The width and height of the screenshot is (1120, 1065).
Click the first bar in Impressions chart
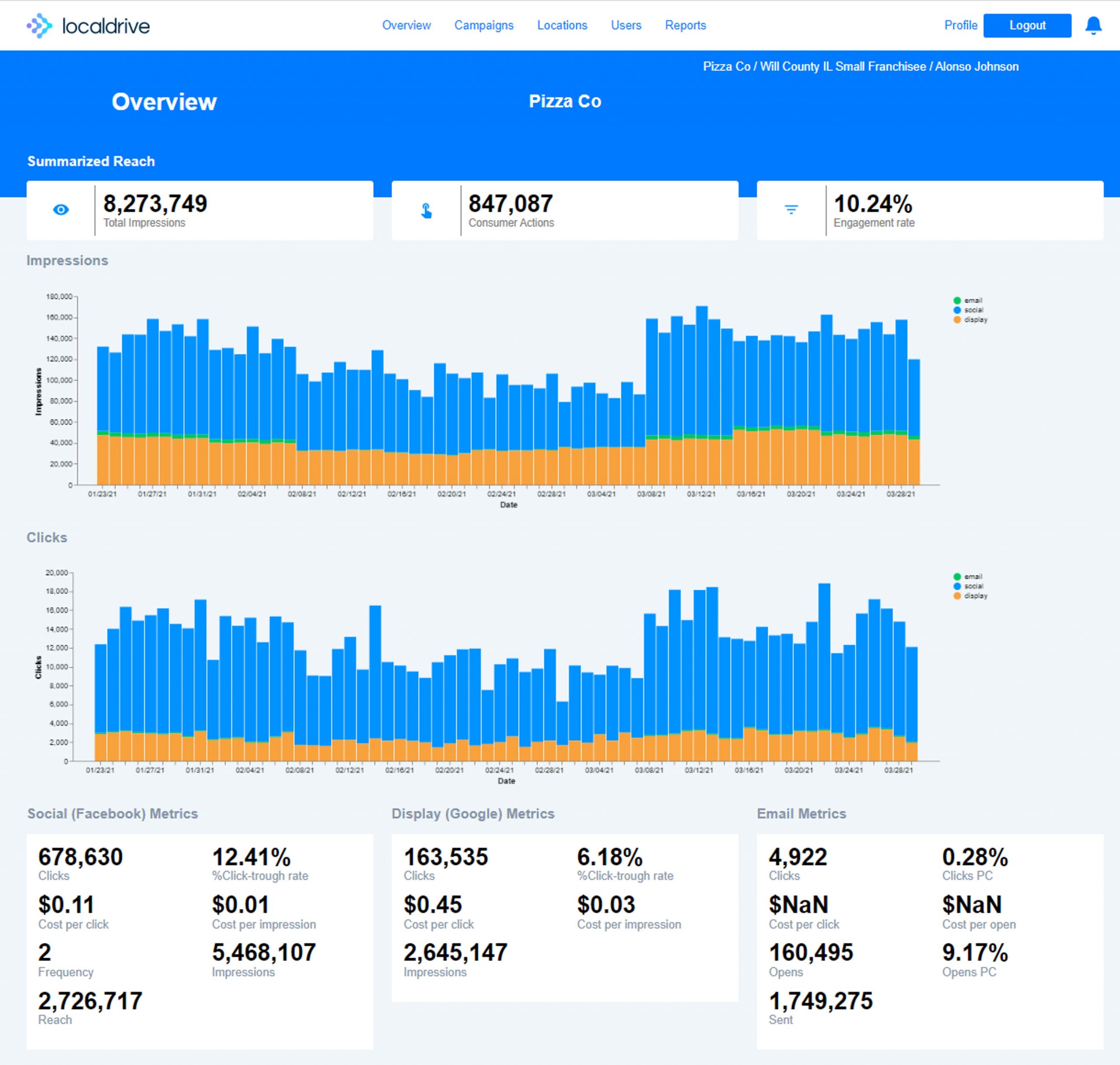click(103, 416)
